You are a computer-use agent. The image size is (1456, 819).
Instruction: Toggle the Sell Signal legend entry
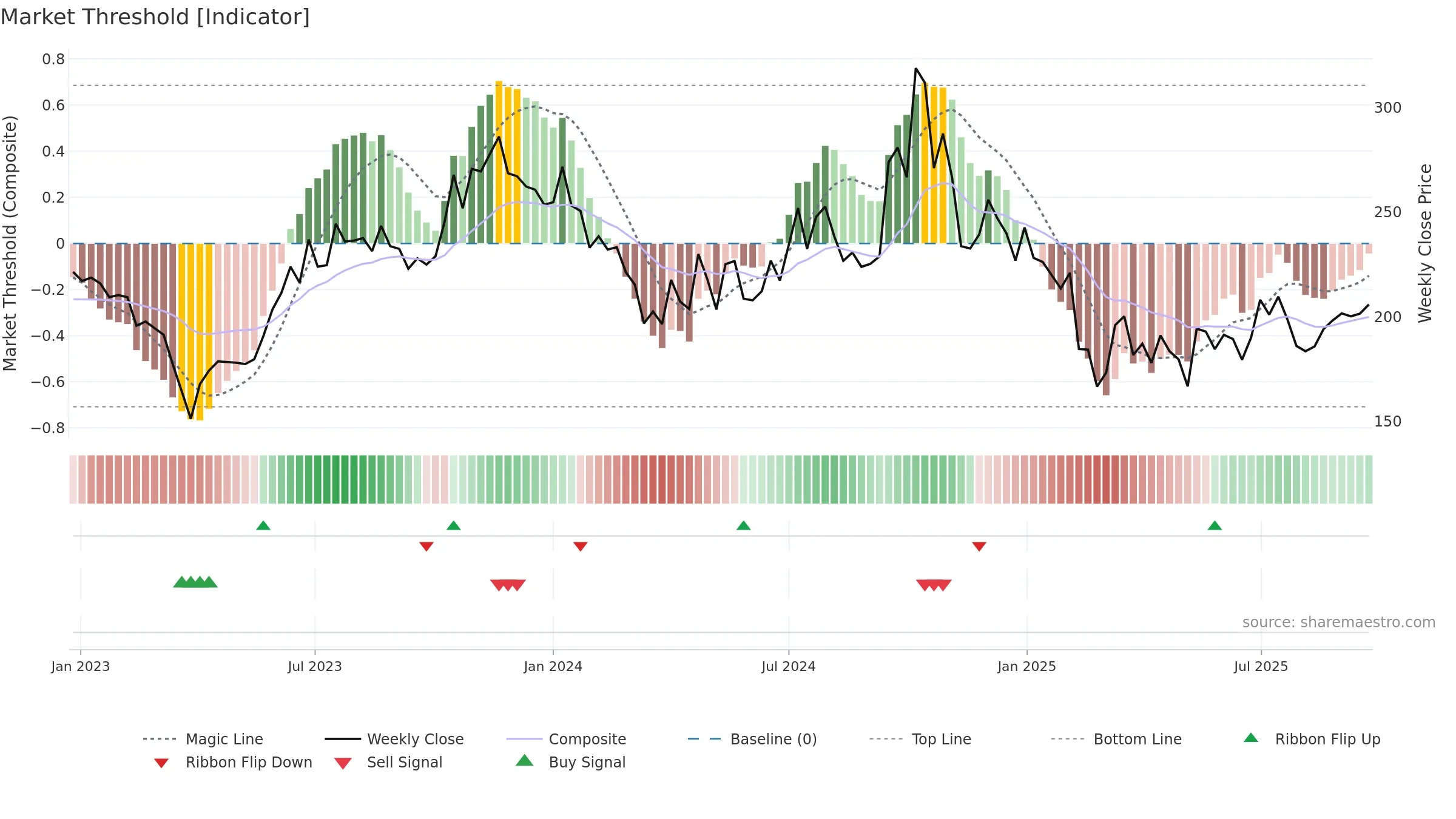click(x=388, y=763)
